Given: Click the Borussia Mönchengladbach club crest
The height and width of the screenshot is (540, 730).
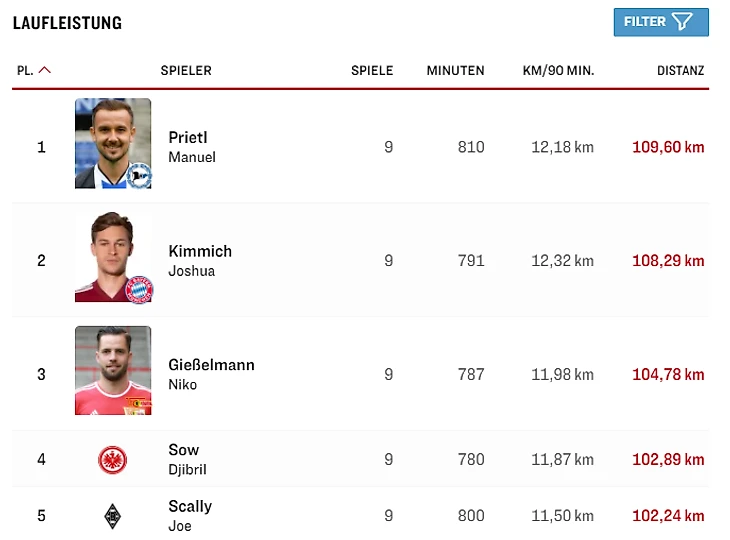Looking at the screenshot, I should click(x=113, y=516).
